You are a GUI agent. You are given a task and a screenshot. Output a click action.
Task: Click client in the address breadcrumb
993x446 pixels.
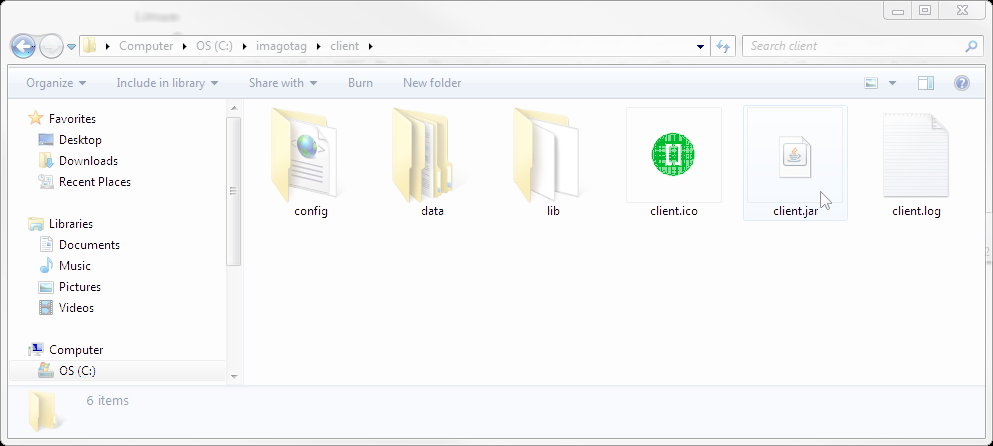coord(345,46)
